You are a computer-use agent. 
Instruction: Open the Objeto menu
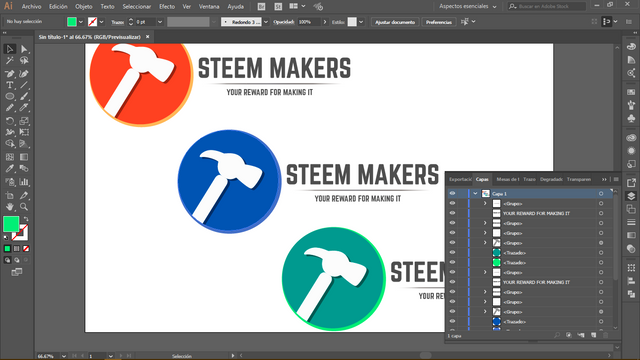click(x=84, y=7)
